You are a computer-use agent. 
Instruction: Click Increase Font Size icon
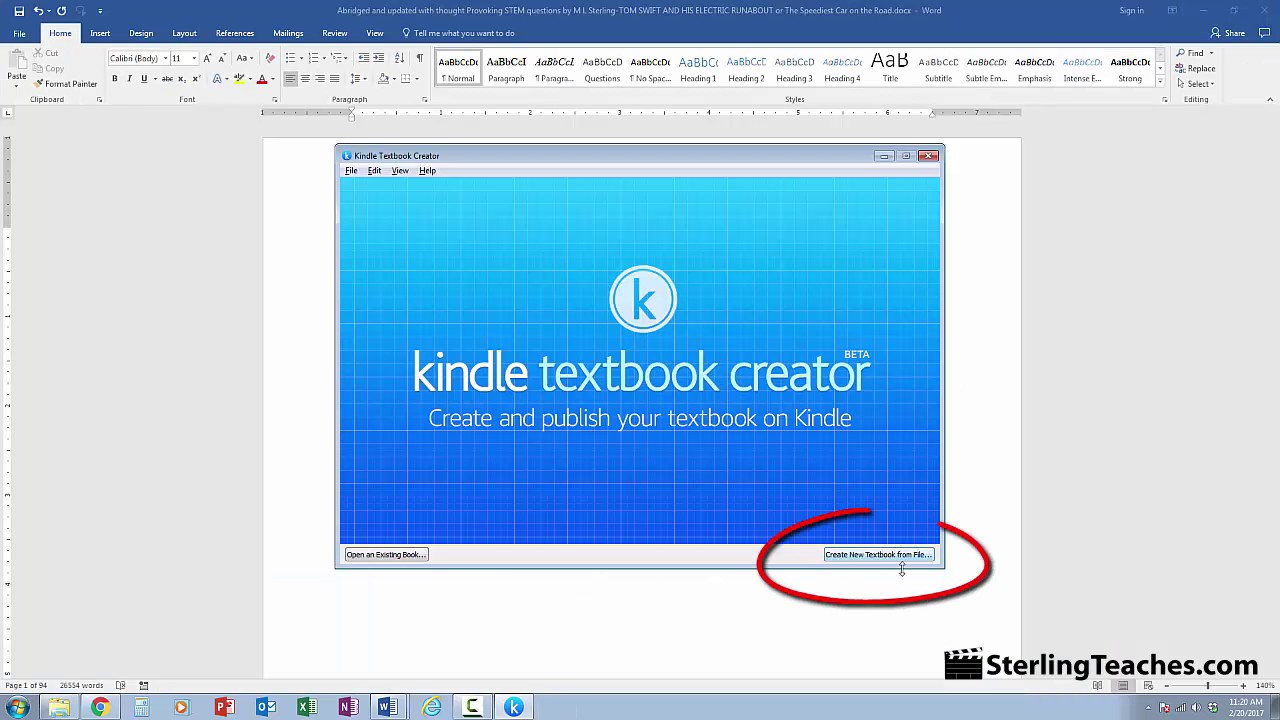[207, 58]
